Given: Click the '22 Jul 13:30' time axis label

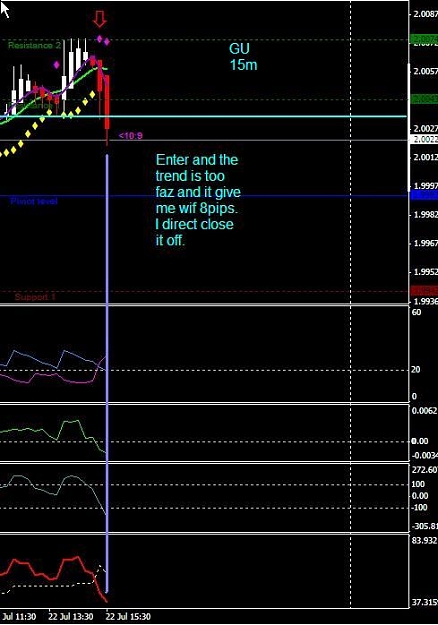Looking at the screenshot, I should tap(71, 617).
